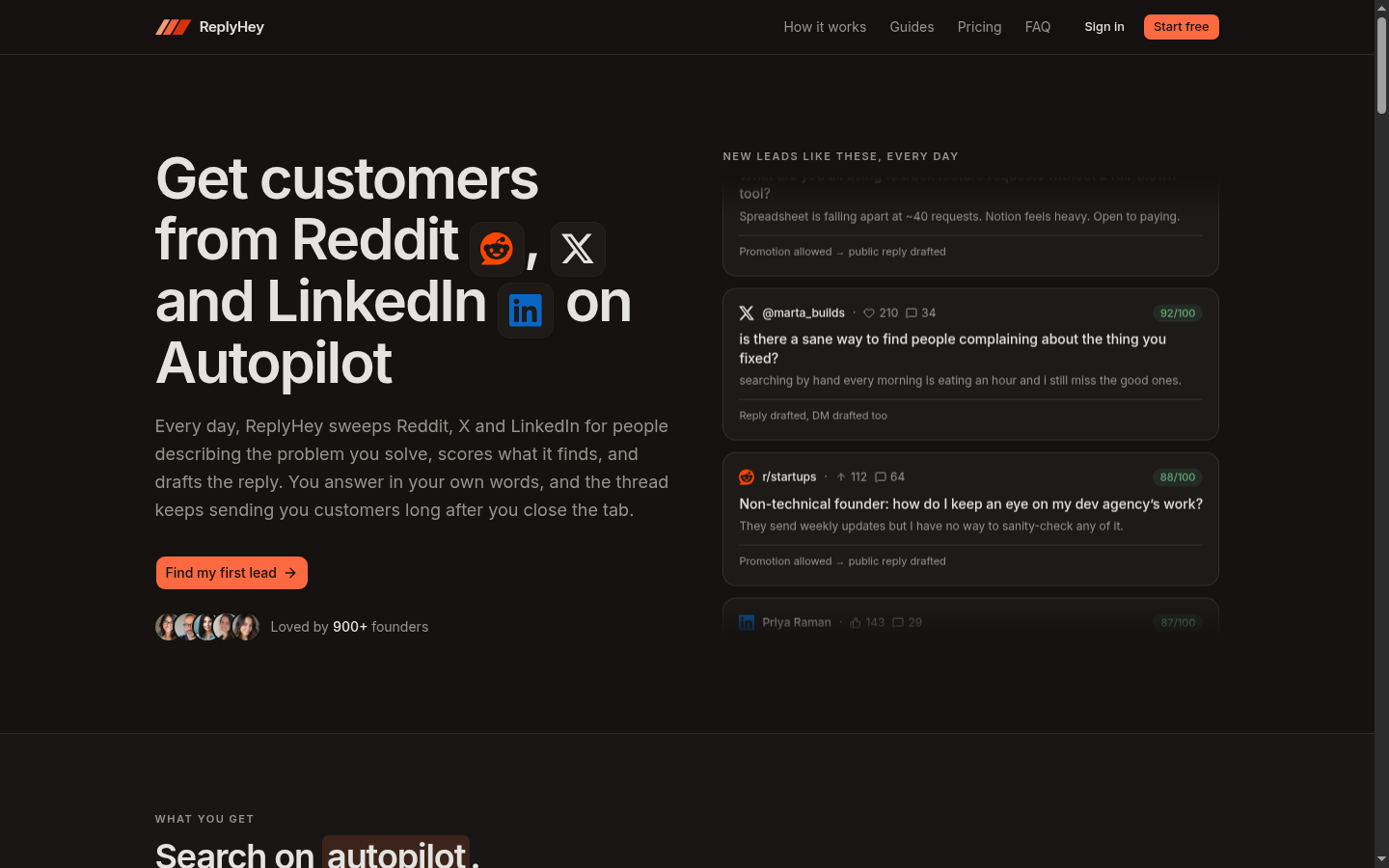Open the How it works page
The width and height of the screenshot is (1389, 868).
tap(825, 27)
